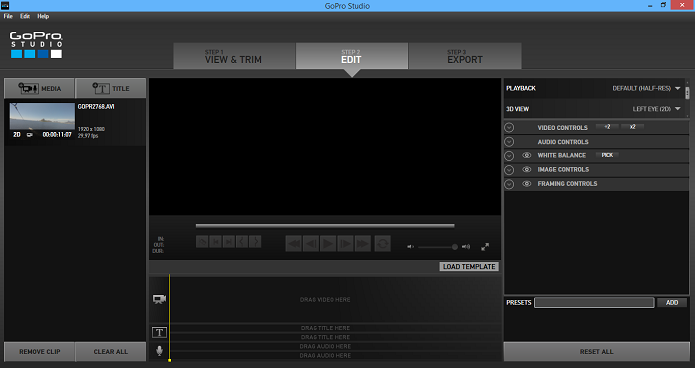Toggle the loop playback icon

[x=383, y=243]
